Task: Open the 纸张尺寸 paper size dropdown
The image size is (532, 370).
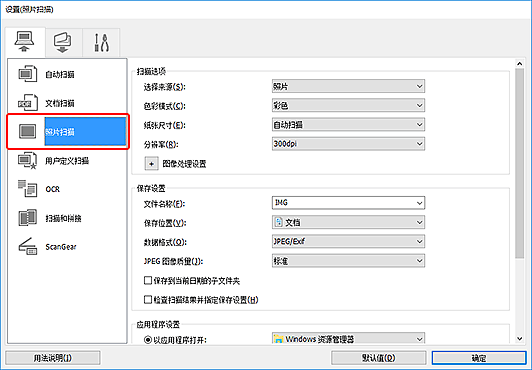Action: click(348, 125)
